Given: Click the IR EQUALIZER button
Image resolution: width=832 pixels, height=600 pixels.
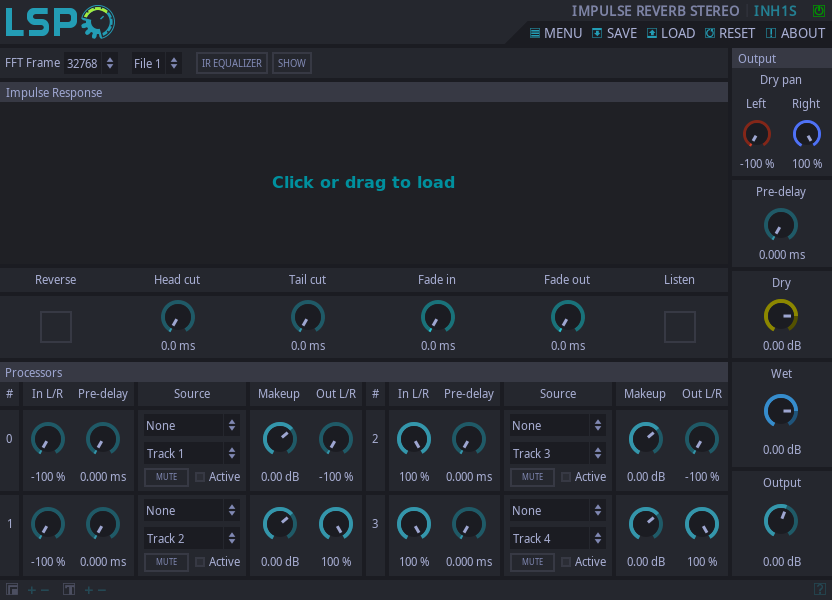Looking at the screenshot, I should (231, 63).
